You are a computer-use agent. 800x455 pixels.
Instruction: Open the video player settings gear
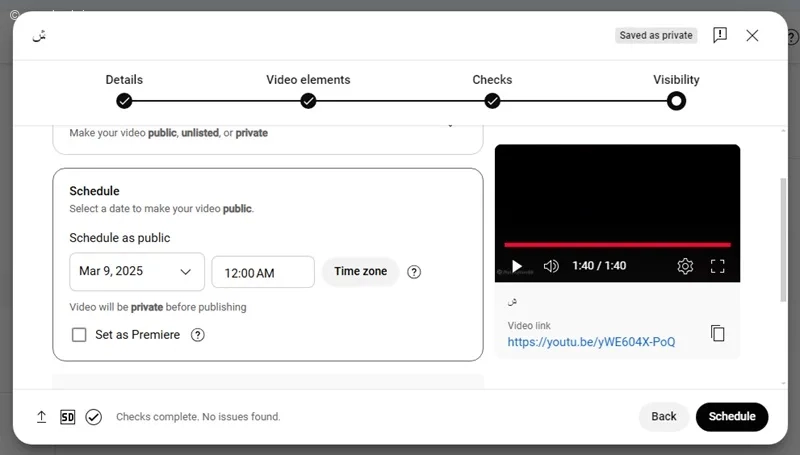(685, 266)
